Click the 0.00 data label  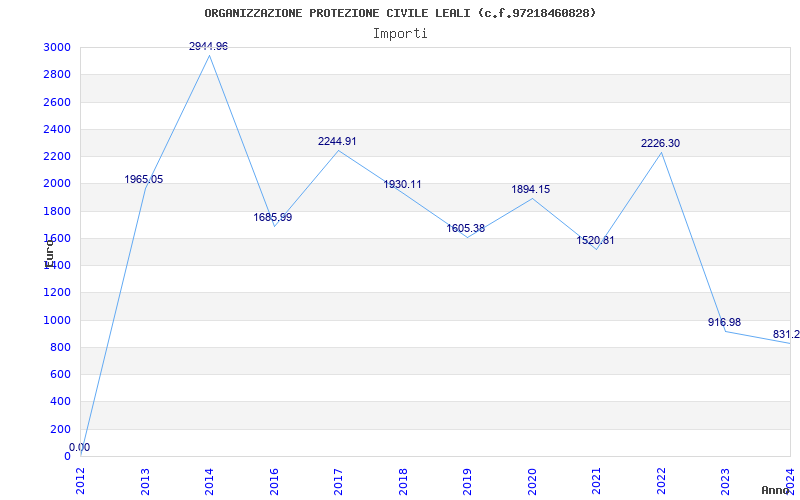tap(80, 447)
